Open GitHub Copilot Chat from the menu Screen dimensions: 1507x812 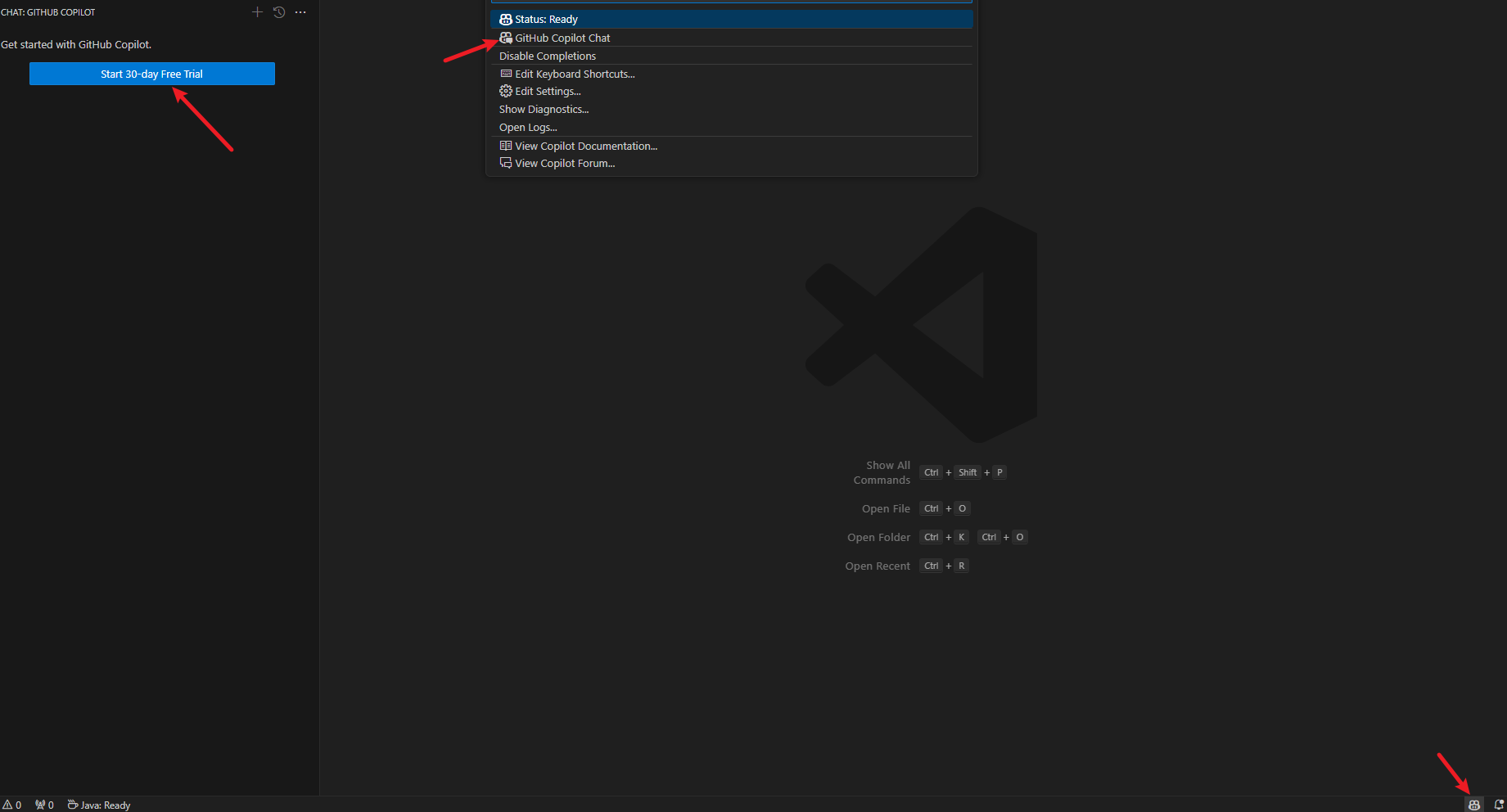pos(732,38)
